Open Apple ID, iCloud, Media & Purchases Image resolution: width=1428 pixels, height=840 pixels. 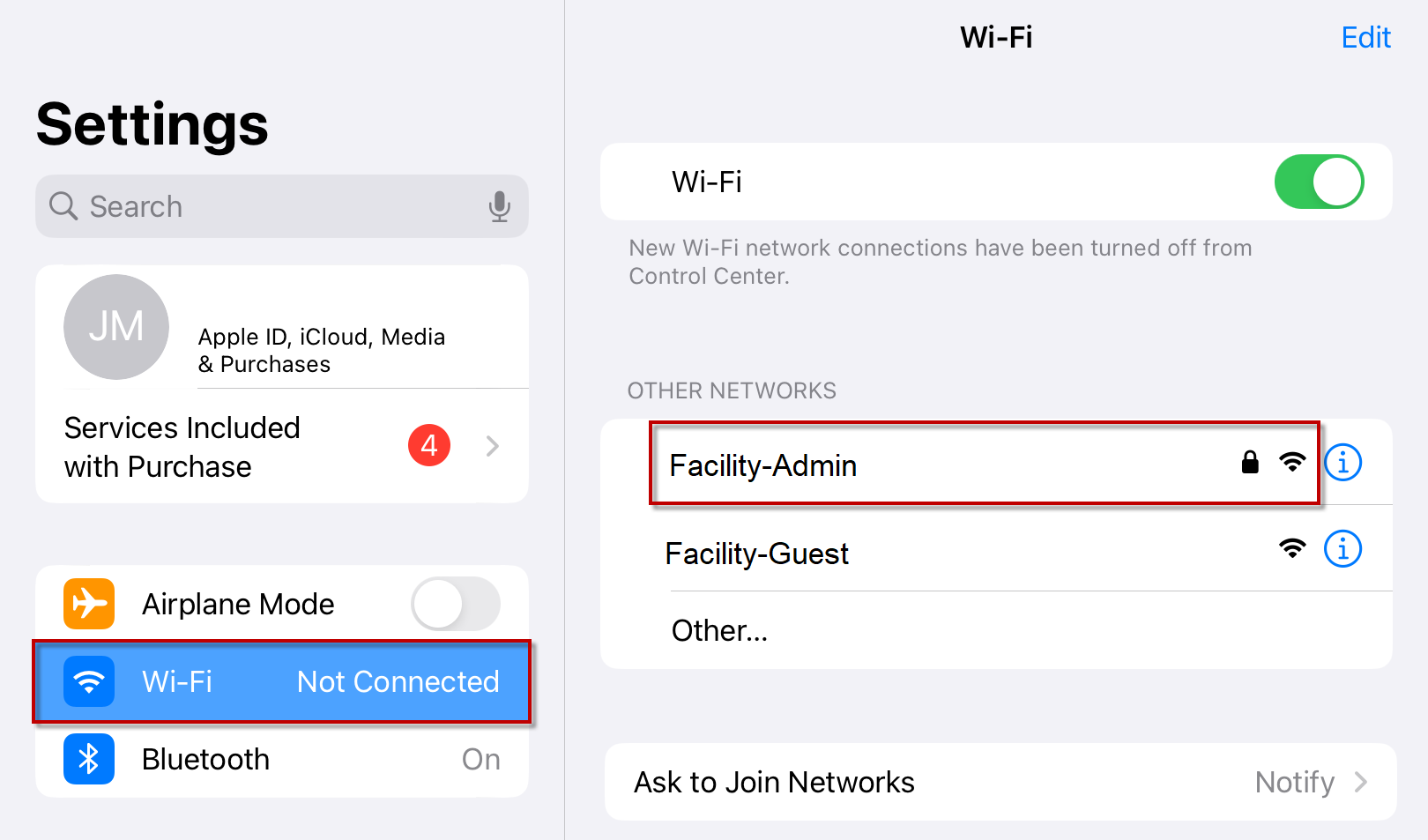click(282, 327)
